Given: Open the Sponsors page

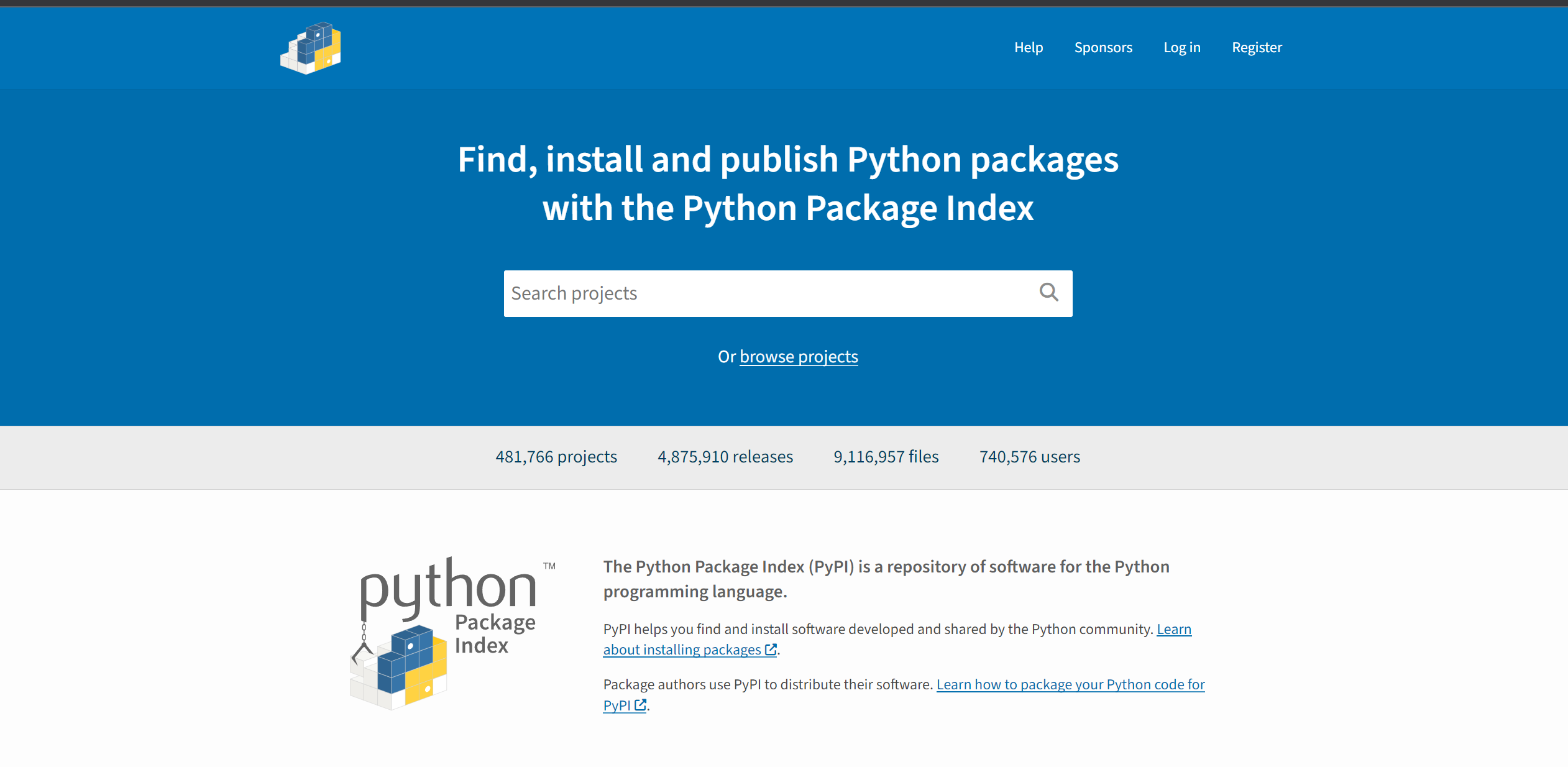Looking at the screenshot, I should click(1103, 47).
